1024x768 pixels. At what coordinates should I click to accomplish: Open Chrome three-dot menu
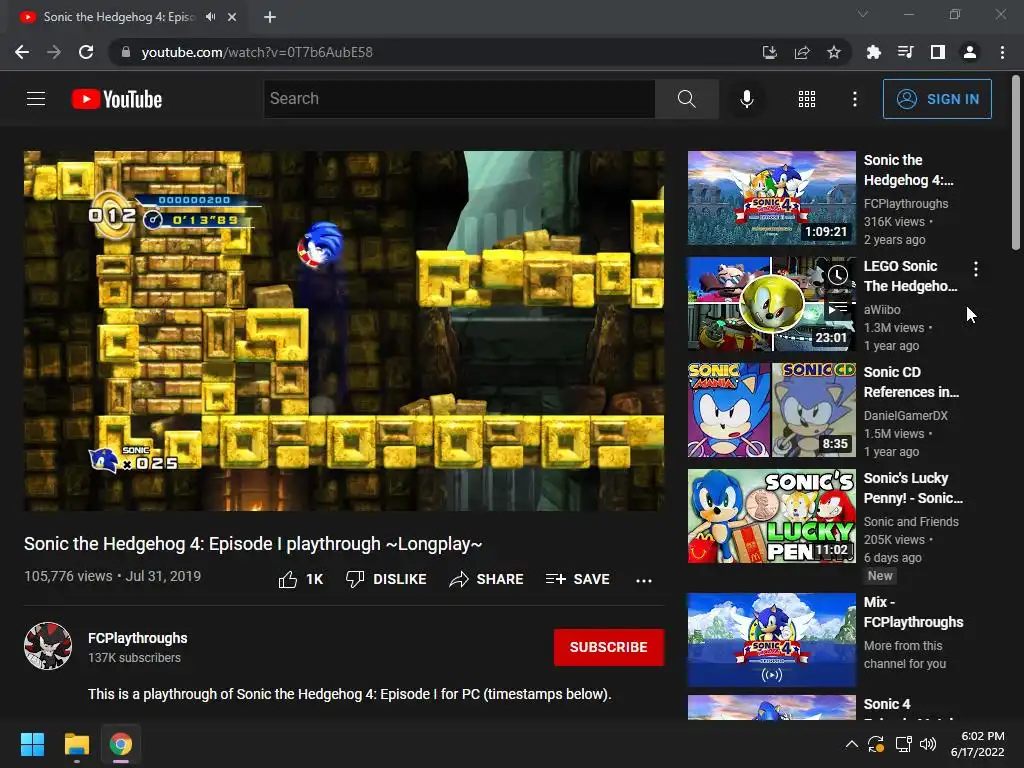(1002, 52)
